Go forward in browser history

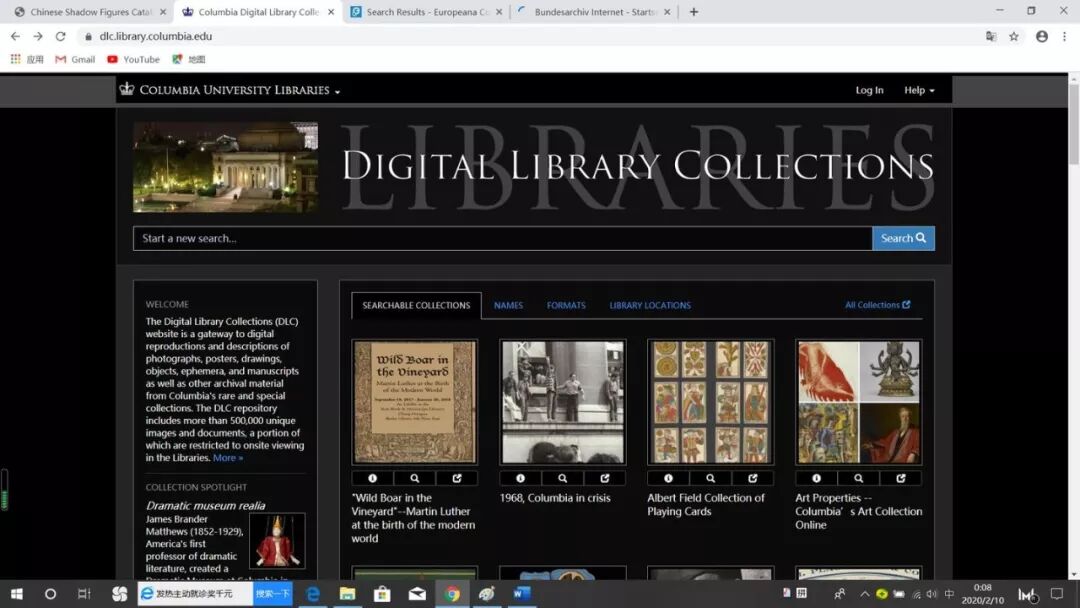[x=38, y=36]
